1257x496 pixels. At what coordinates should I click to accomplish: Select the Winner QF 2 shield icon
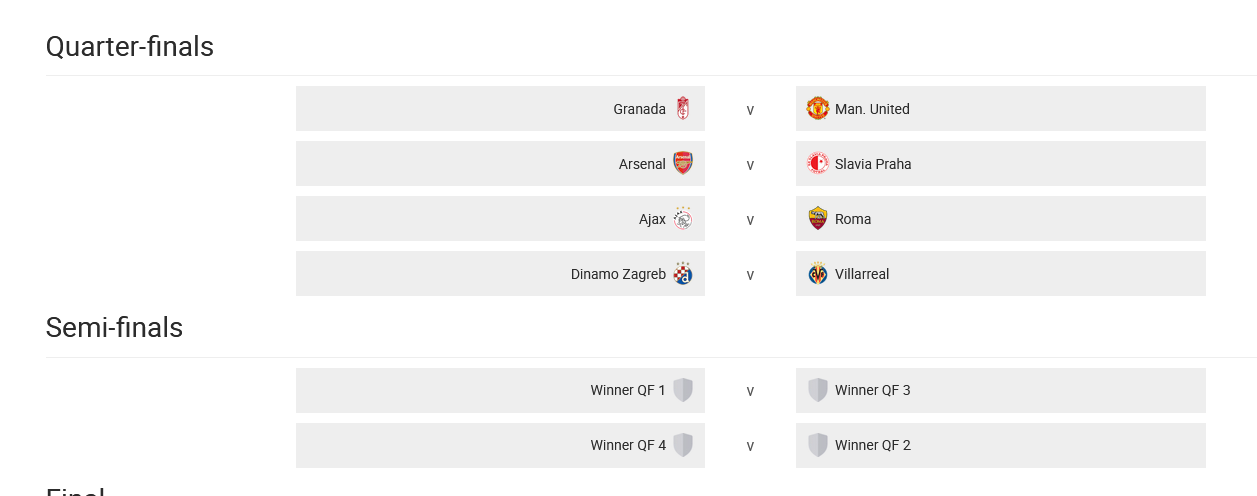point(818,445)
